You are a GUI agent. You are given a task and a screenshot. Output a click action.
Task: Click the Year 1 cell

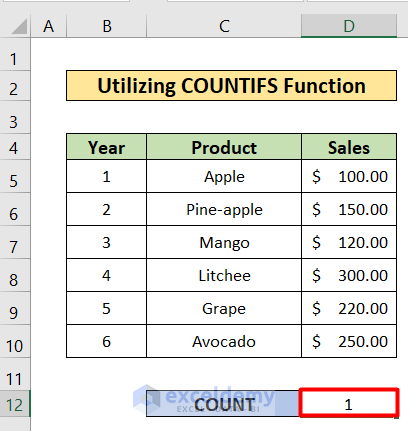[107, 176]
